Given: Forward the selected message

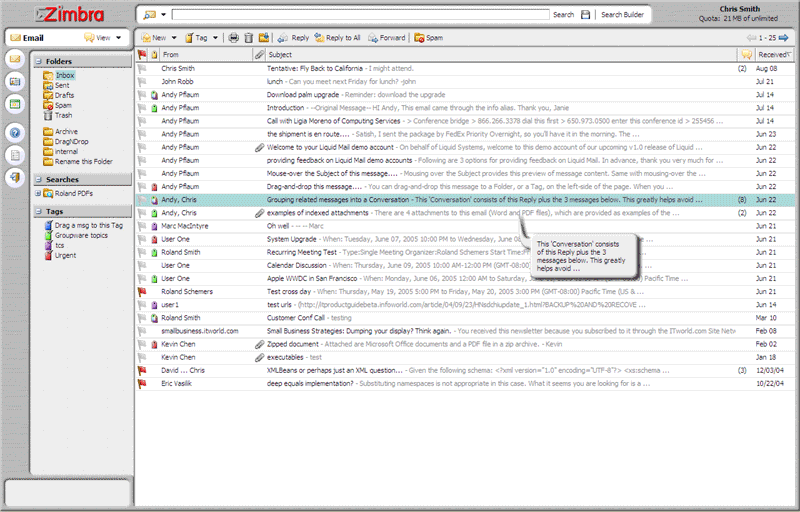Looking at the screenshot, I should click(x=387, y=38).
